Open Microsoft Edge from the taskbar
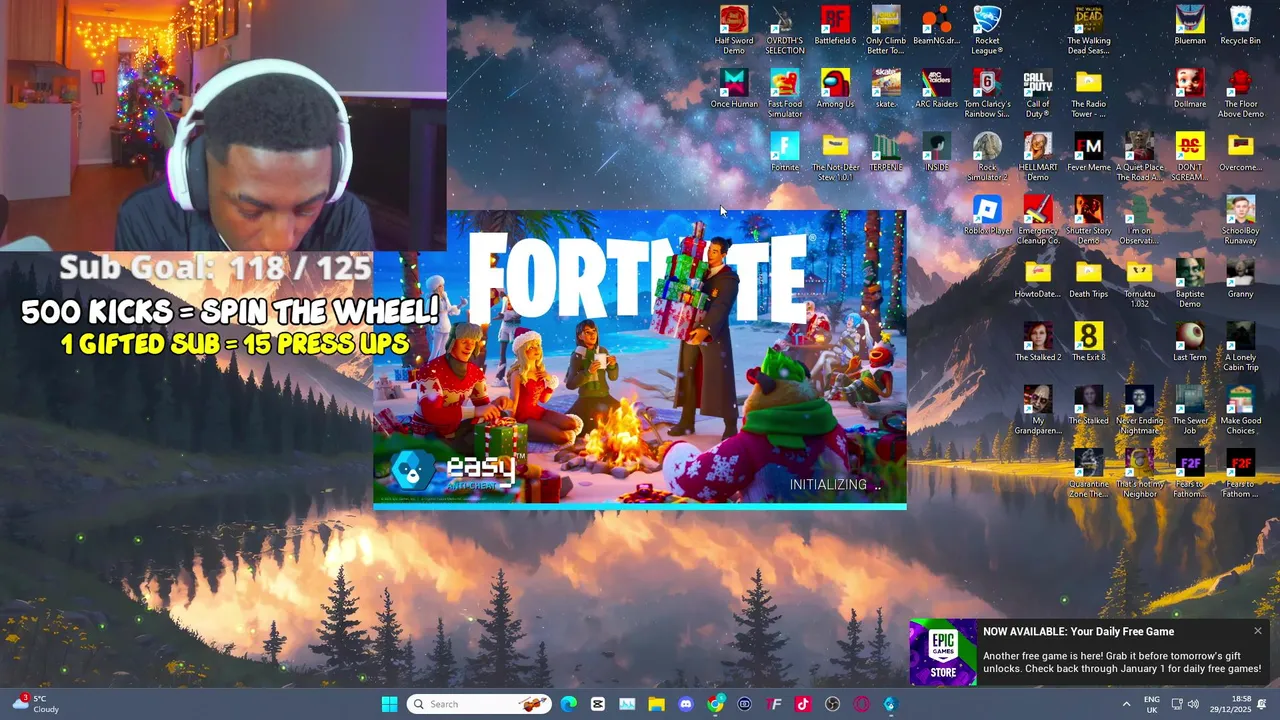Viewport: 1280px width, 720px height. point(569,704)
